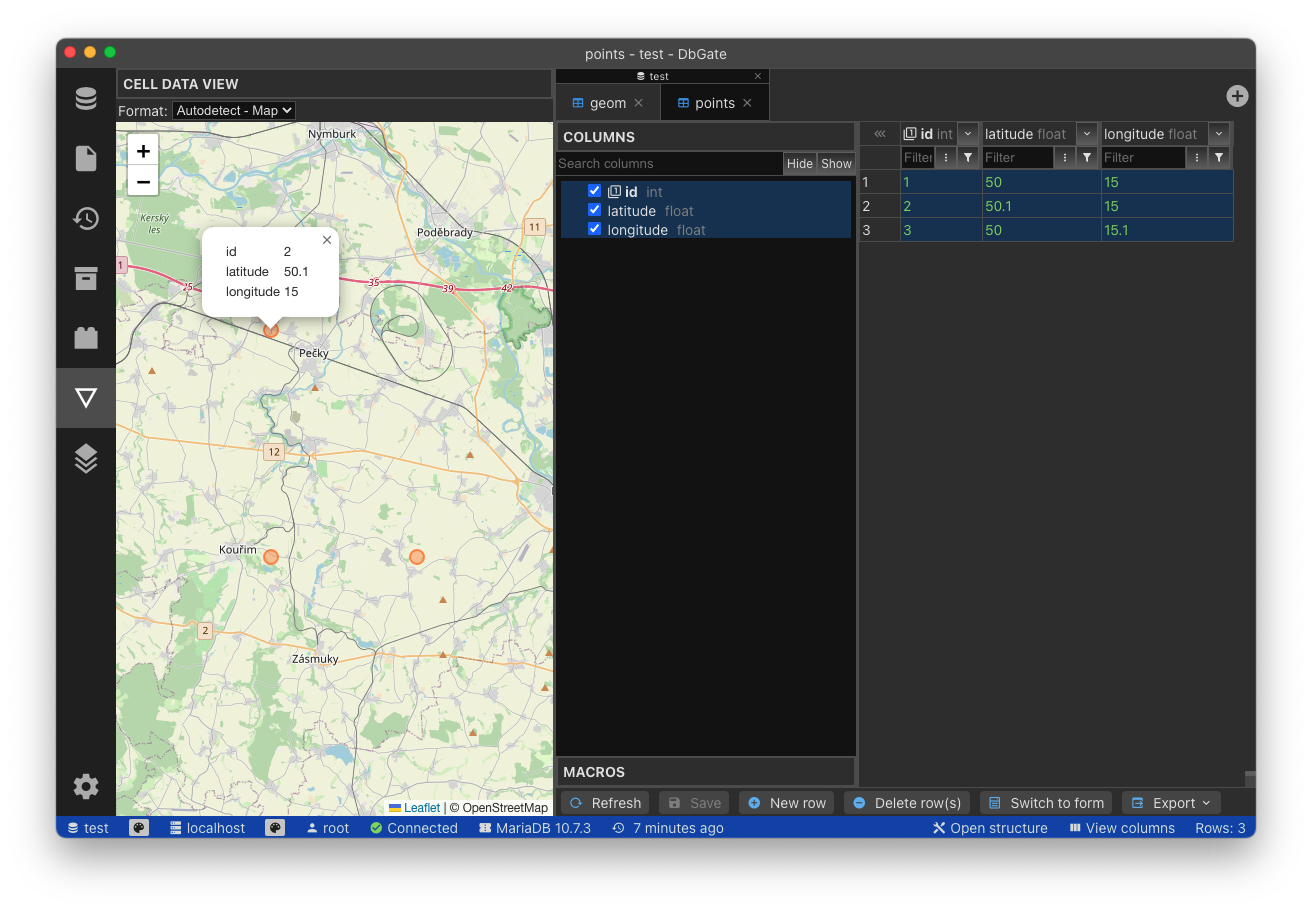1312x912 pixels.
Task: Click the Refresh button
Action: click(x=605, y=803)
